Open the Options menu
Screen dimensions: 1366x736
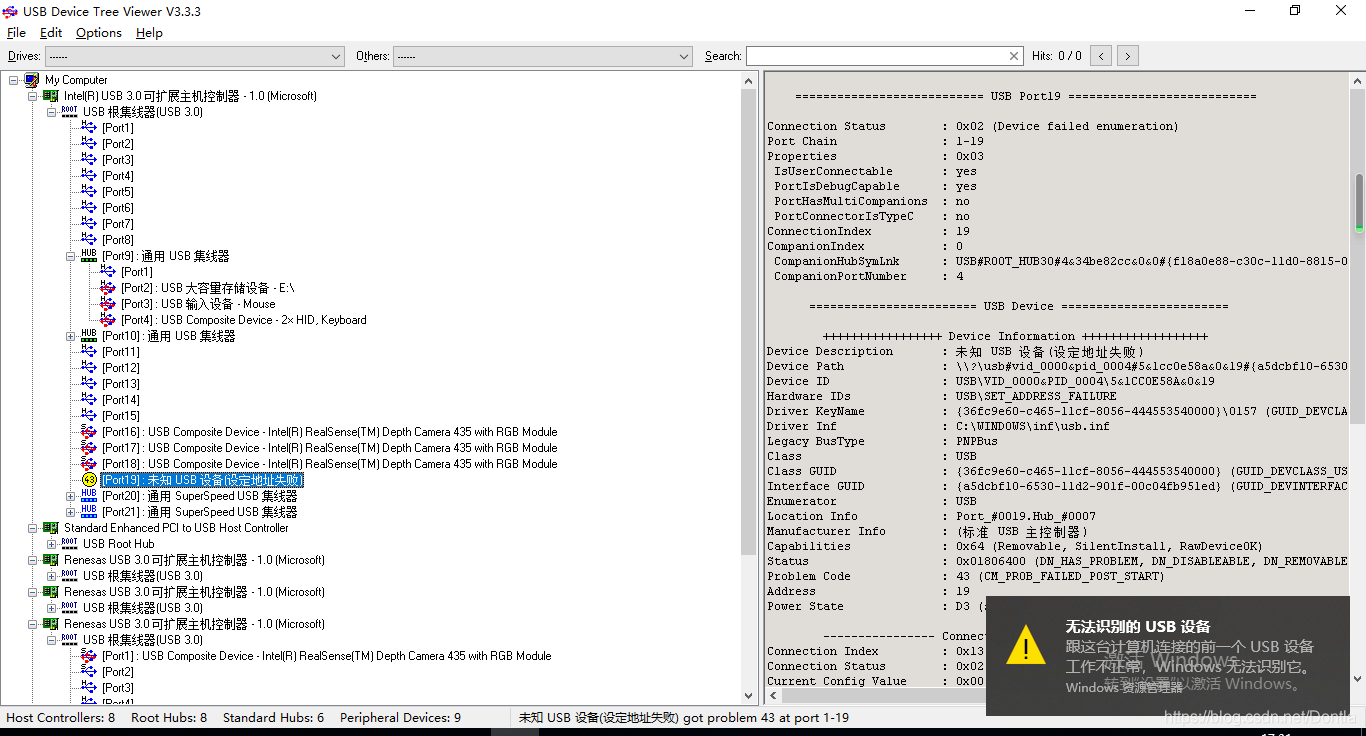(x=99, y=33)
